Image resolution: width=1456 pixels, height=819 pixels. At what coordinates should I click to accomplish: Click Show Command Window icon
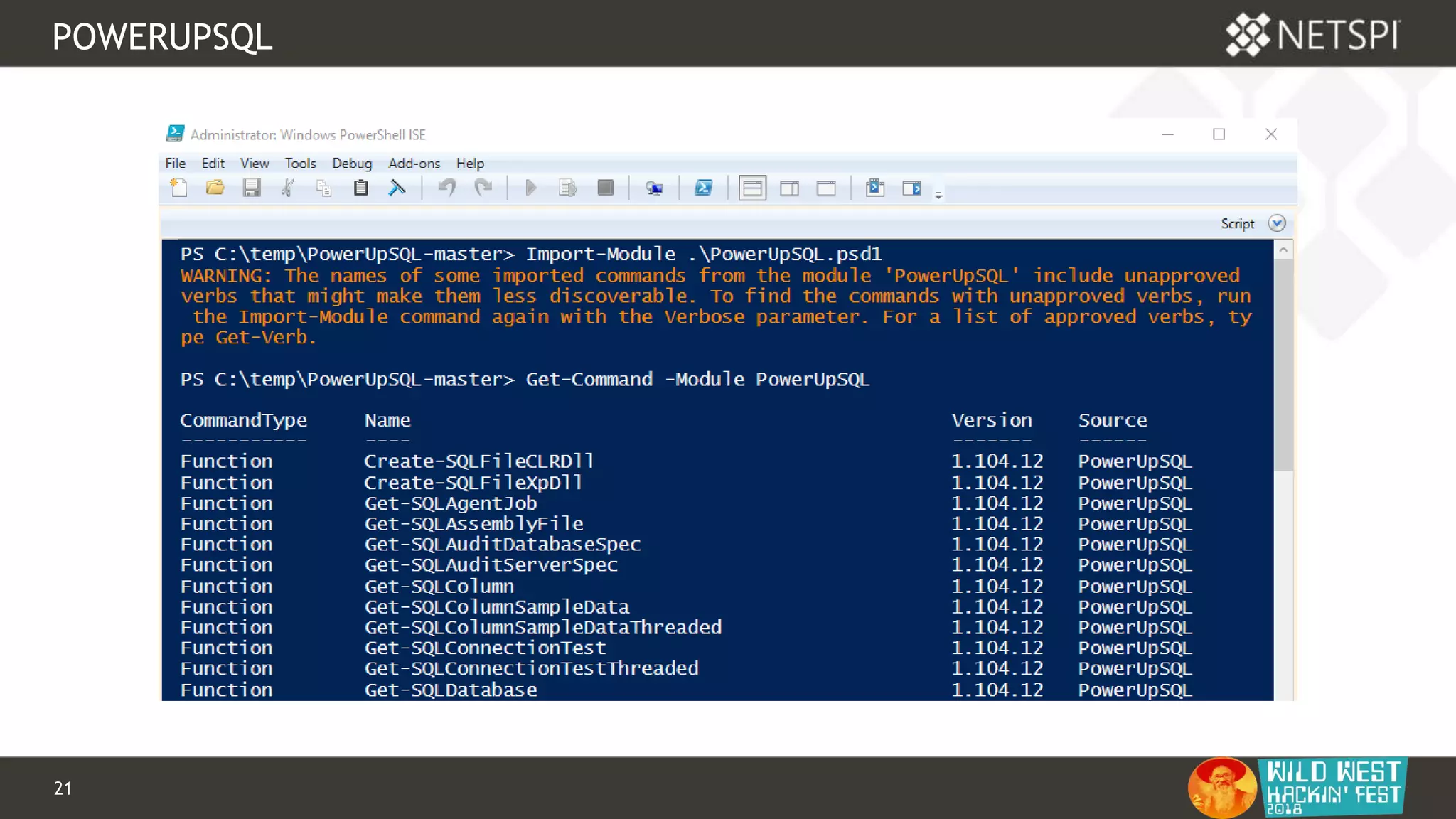(875, 188)
